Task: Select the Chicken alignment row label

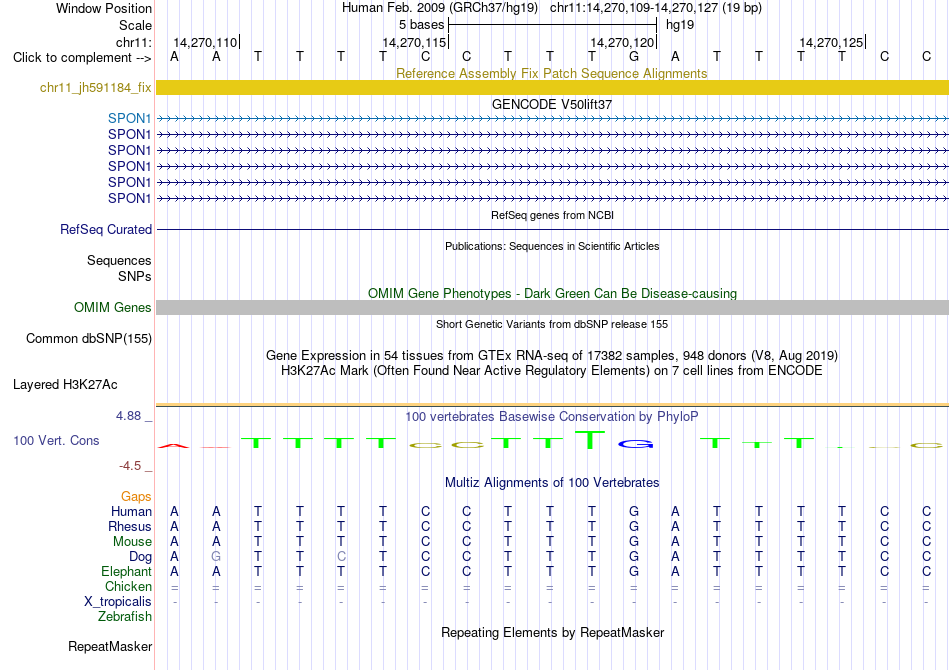Action: pyautogui.click(x=128, y=586)
